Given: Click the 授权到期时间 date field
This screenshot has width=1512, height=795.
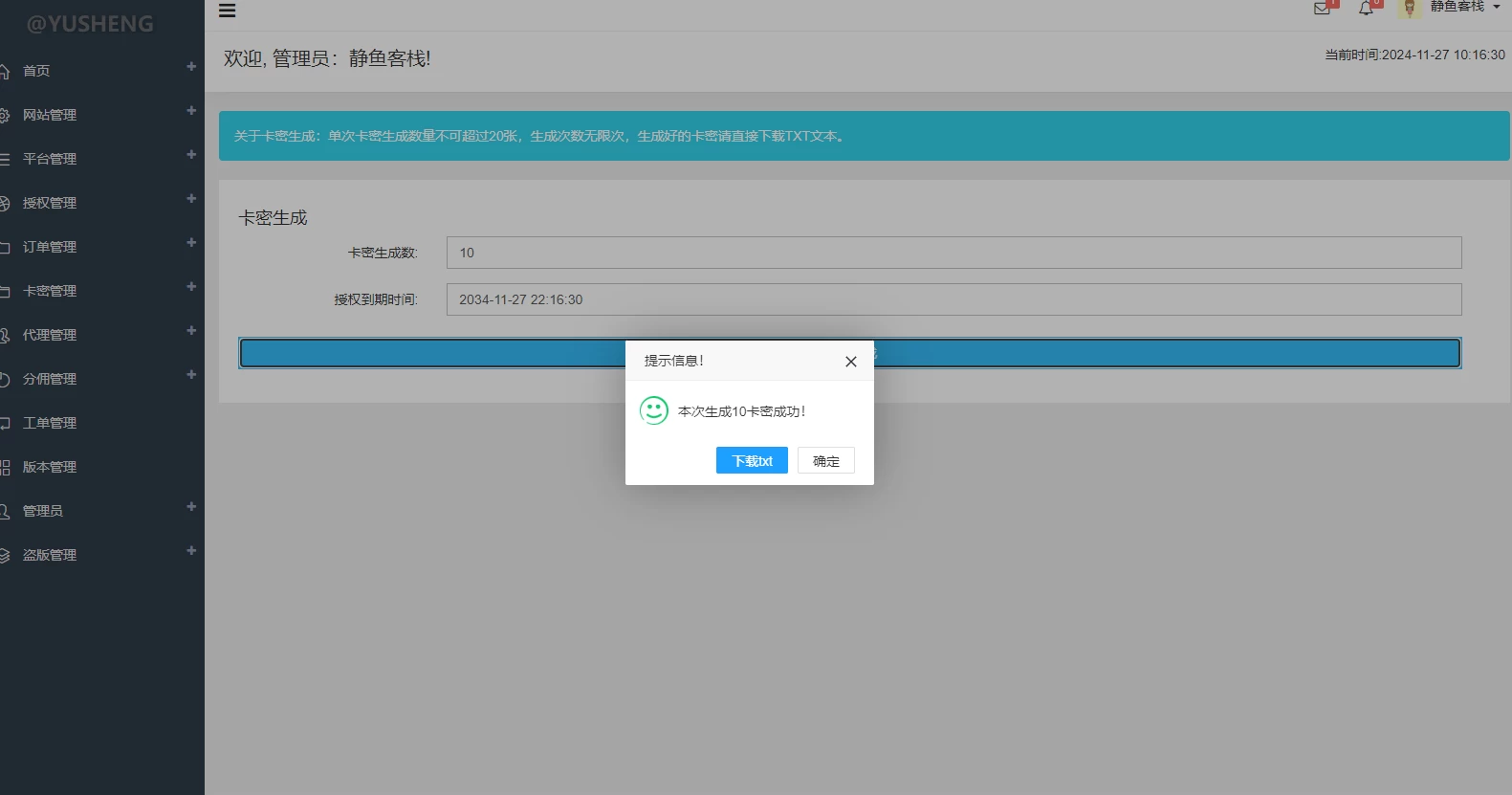Looking at the screenshot, I should (x=953, y=299).
